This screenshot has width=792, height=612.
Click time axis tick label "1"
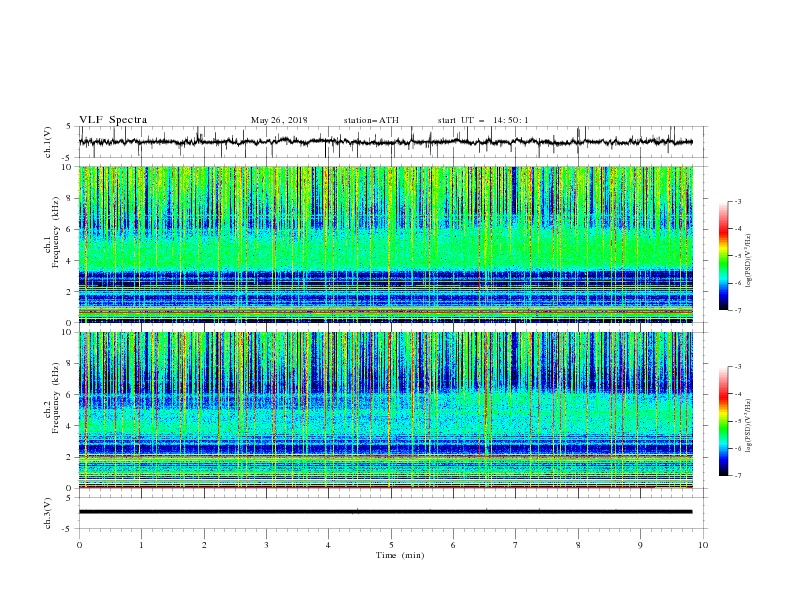coord(141,545)
